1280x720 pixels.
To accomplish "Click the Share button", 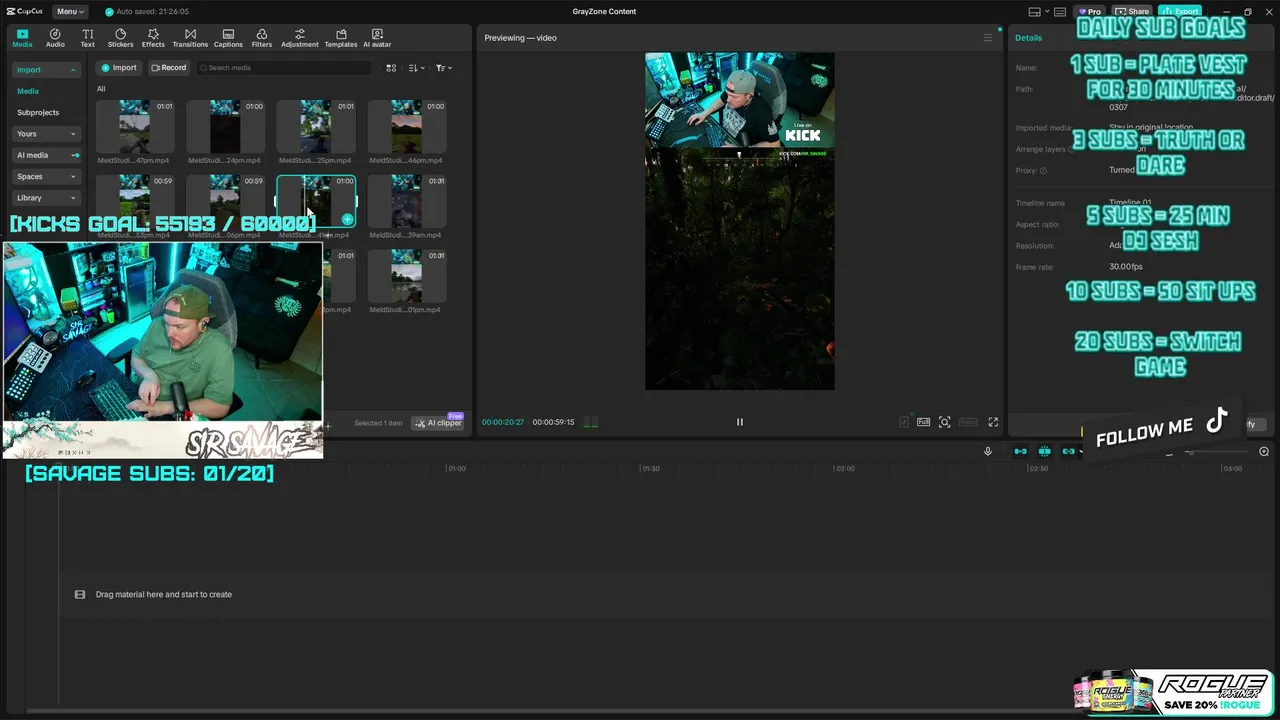I will [1133, 11].
